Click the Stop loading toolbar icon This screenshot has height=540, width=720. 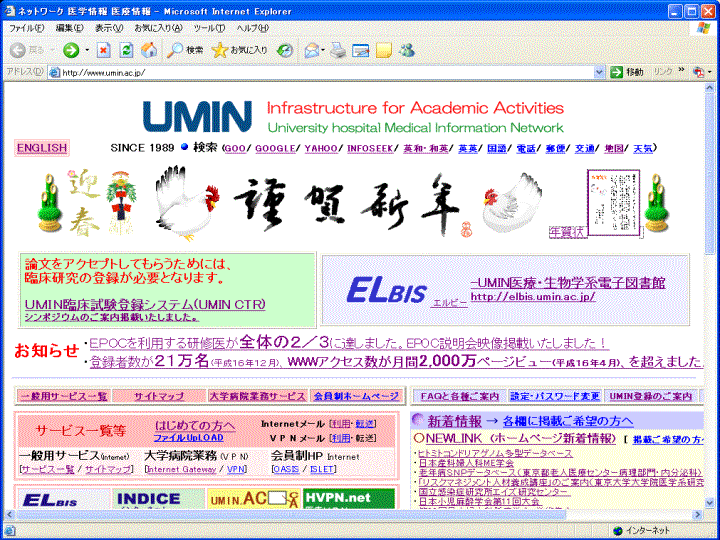(104, 50)
